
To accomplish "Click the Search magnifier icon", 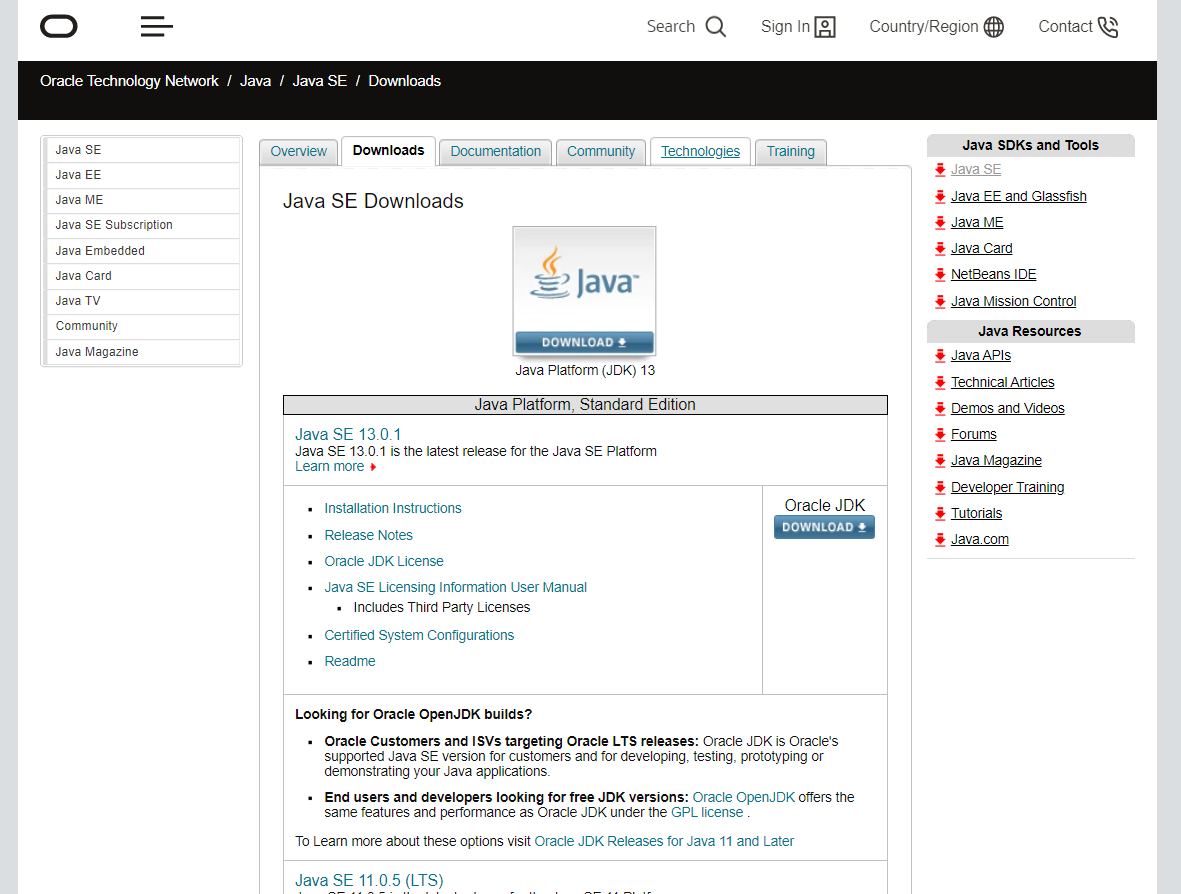I will (x=716, y=27).
